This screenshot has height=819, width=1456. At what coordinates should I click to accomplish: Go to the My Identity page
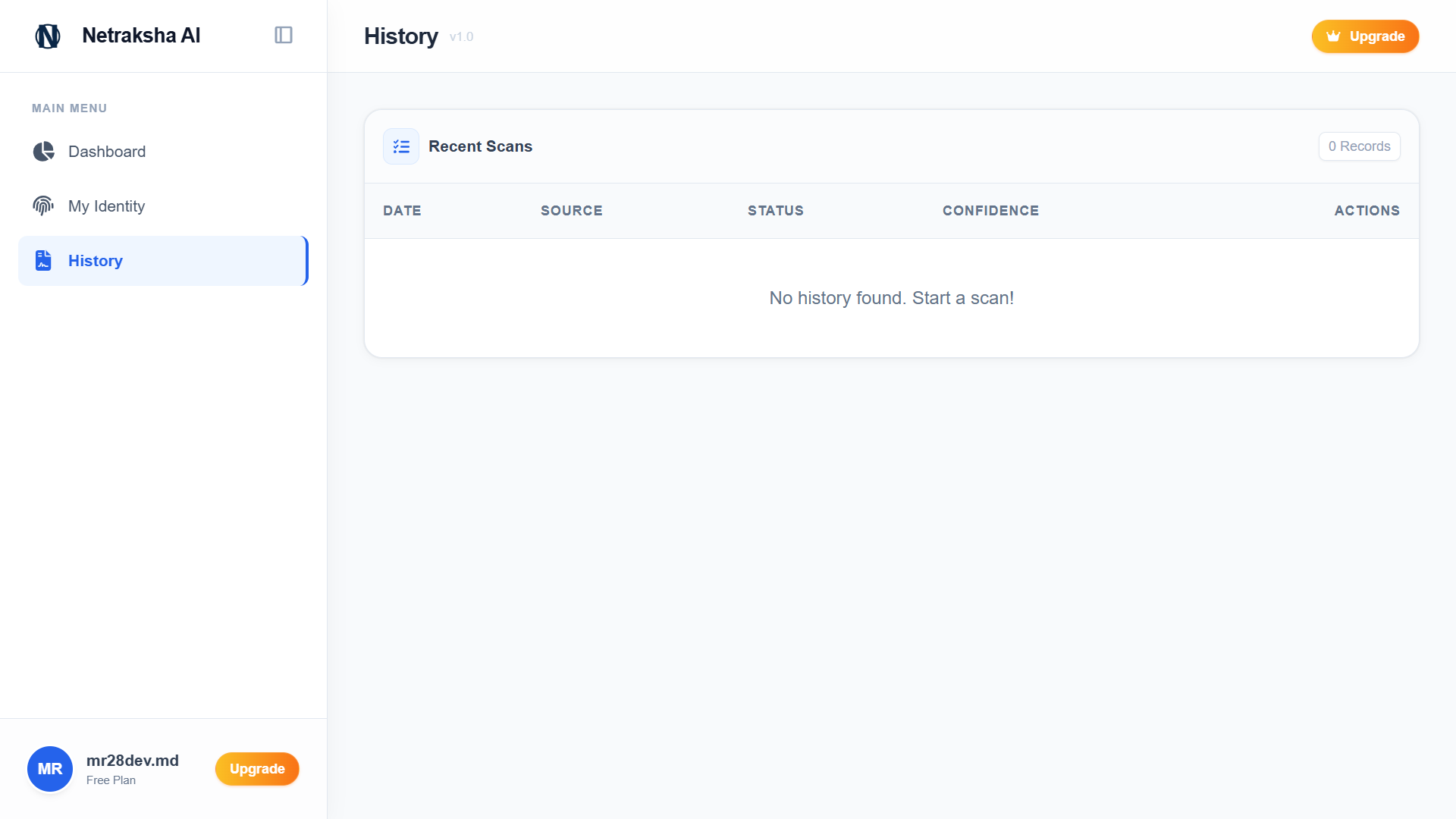point(106,206)
